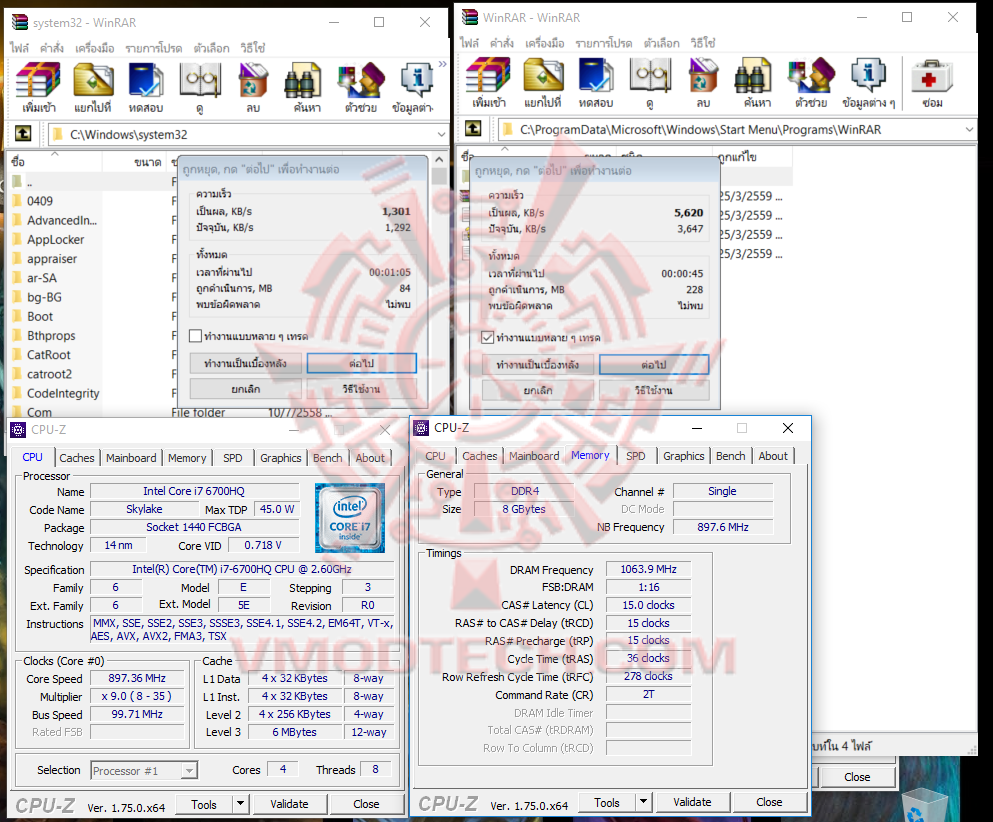
Task: Switch to SPD tab in right CPU-Z
Action: (636, 456)
